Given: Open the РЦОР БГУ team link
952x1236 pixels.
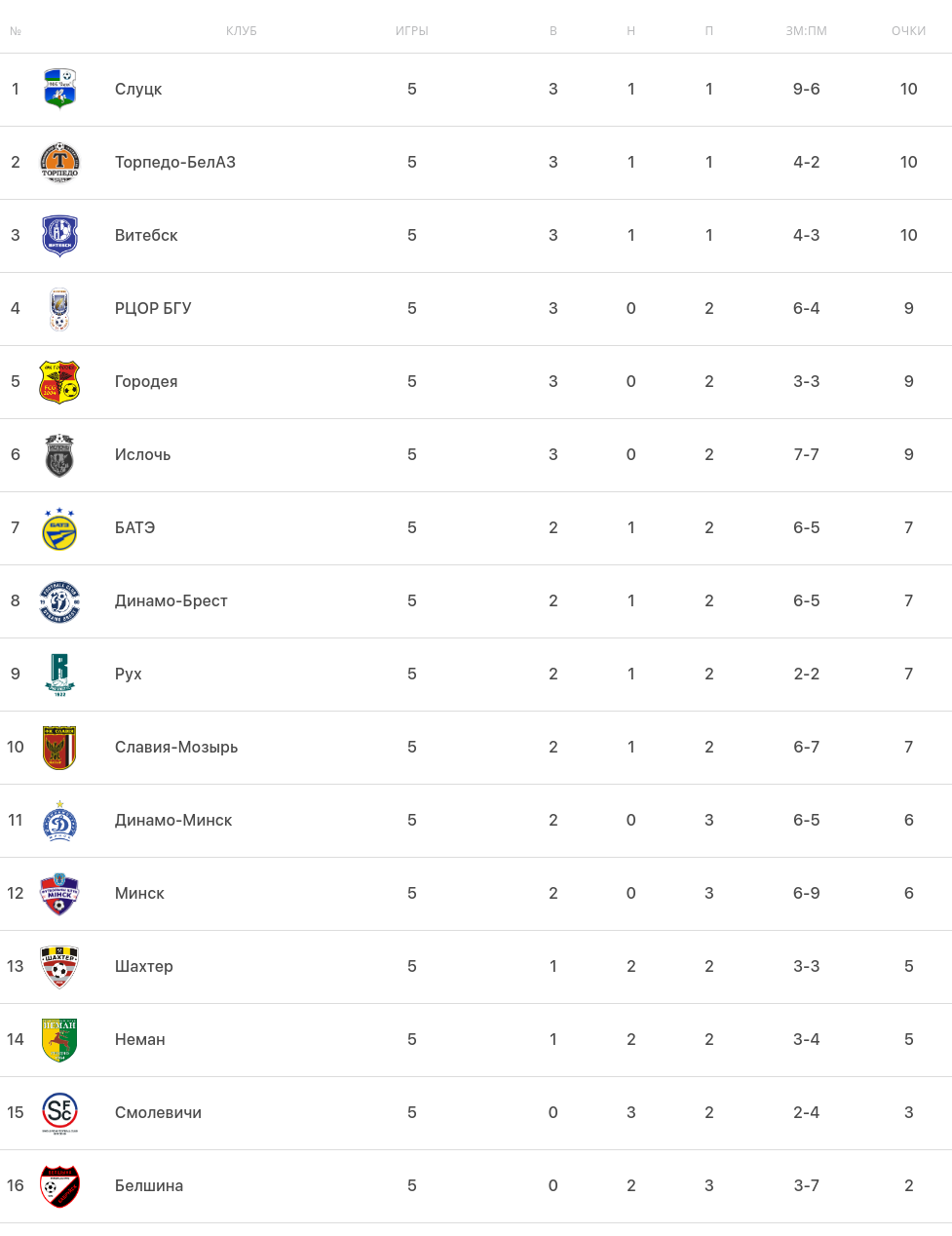Looking at the screenshot, I should tap(153, 308).
